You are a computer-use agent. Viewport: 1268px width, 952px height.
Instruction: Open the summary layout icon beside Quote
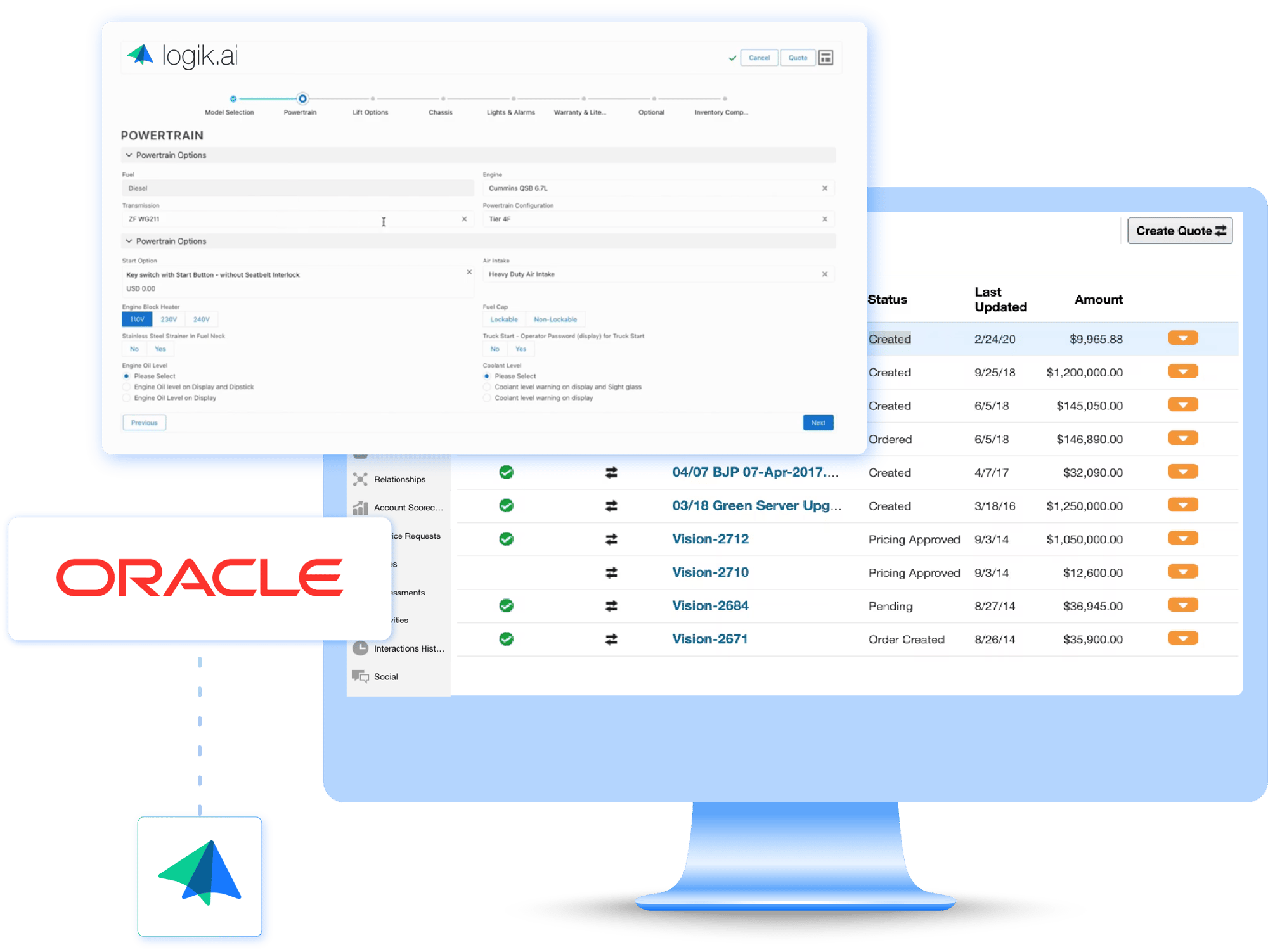[825, 58]
